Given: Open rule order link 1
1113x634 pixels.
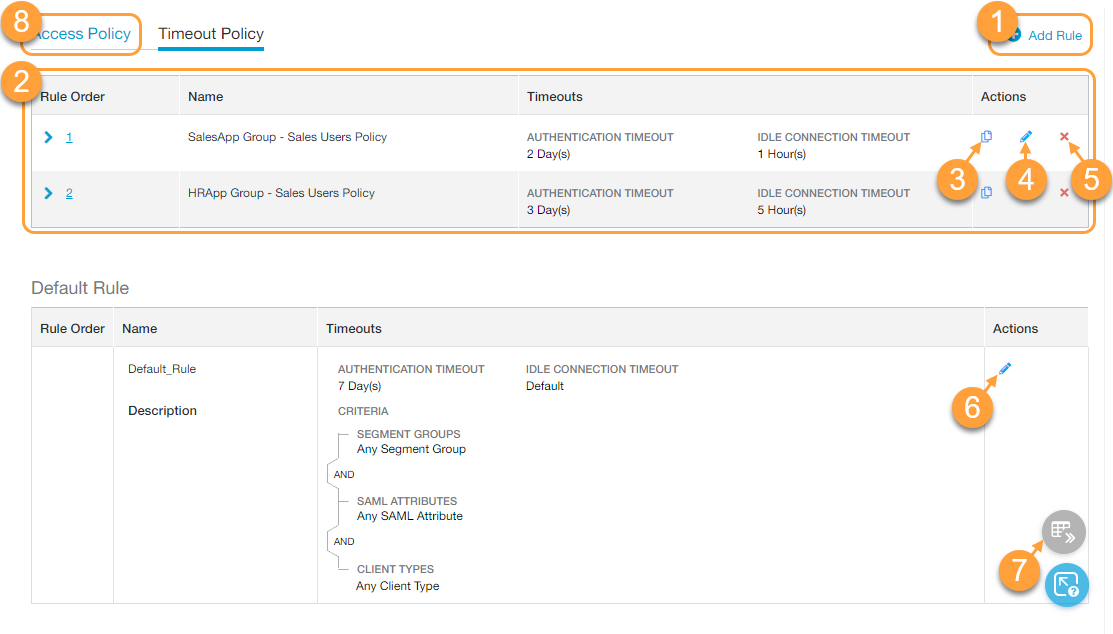Looking at the screenshot, I should click(69, 137).
